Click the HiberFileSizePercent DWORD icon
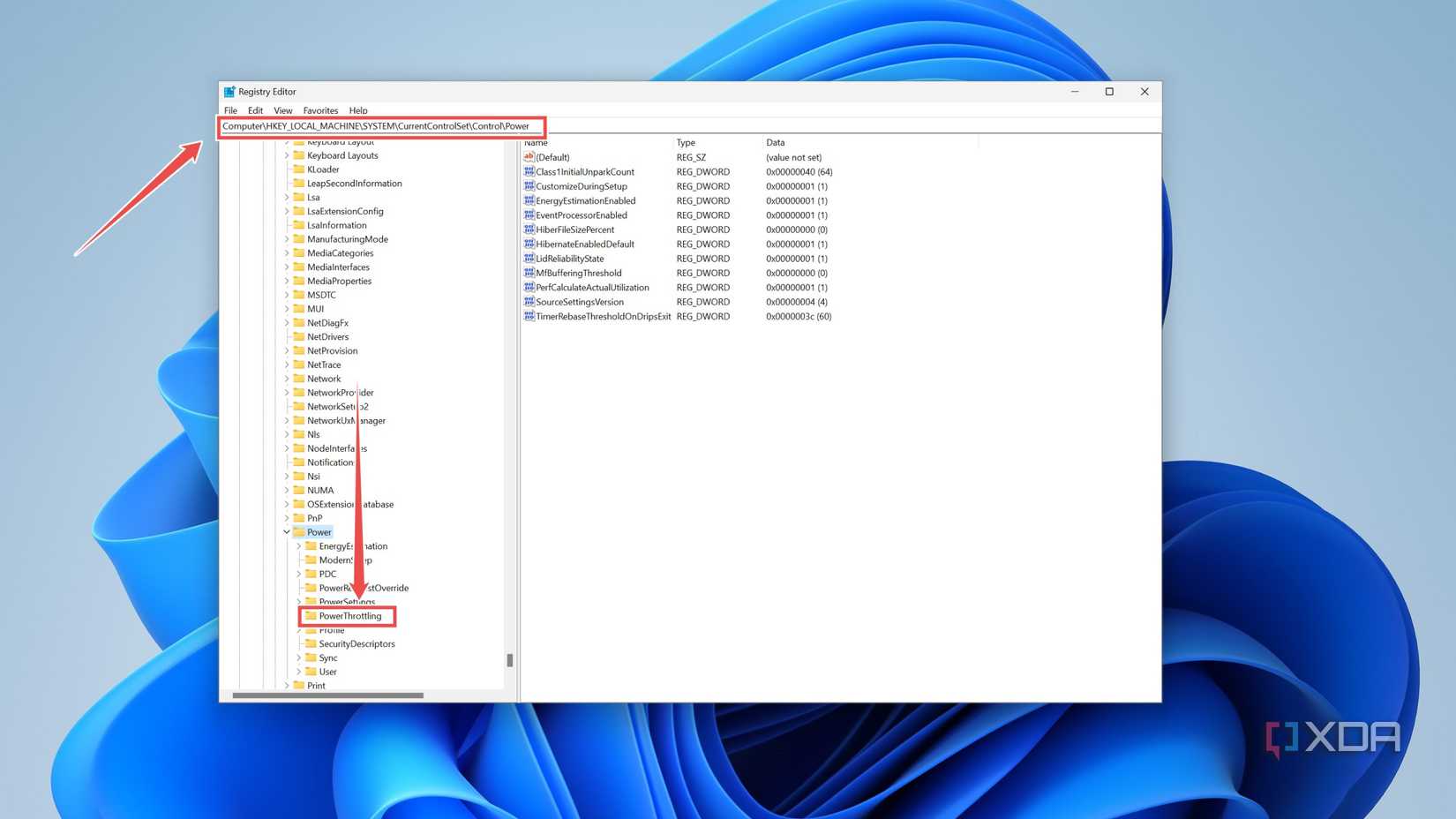1456x819 pixels. pos(529,229)
